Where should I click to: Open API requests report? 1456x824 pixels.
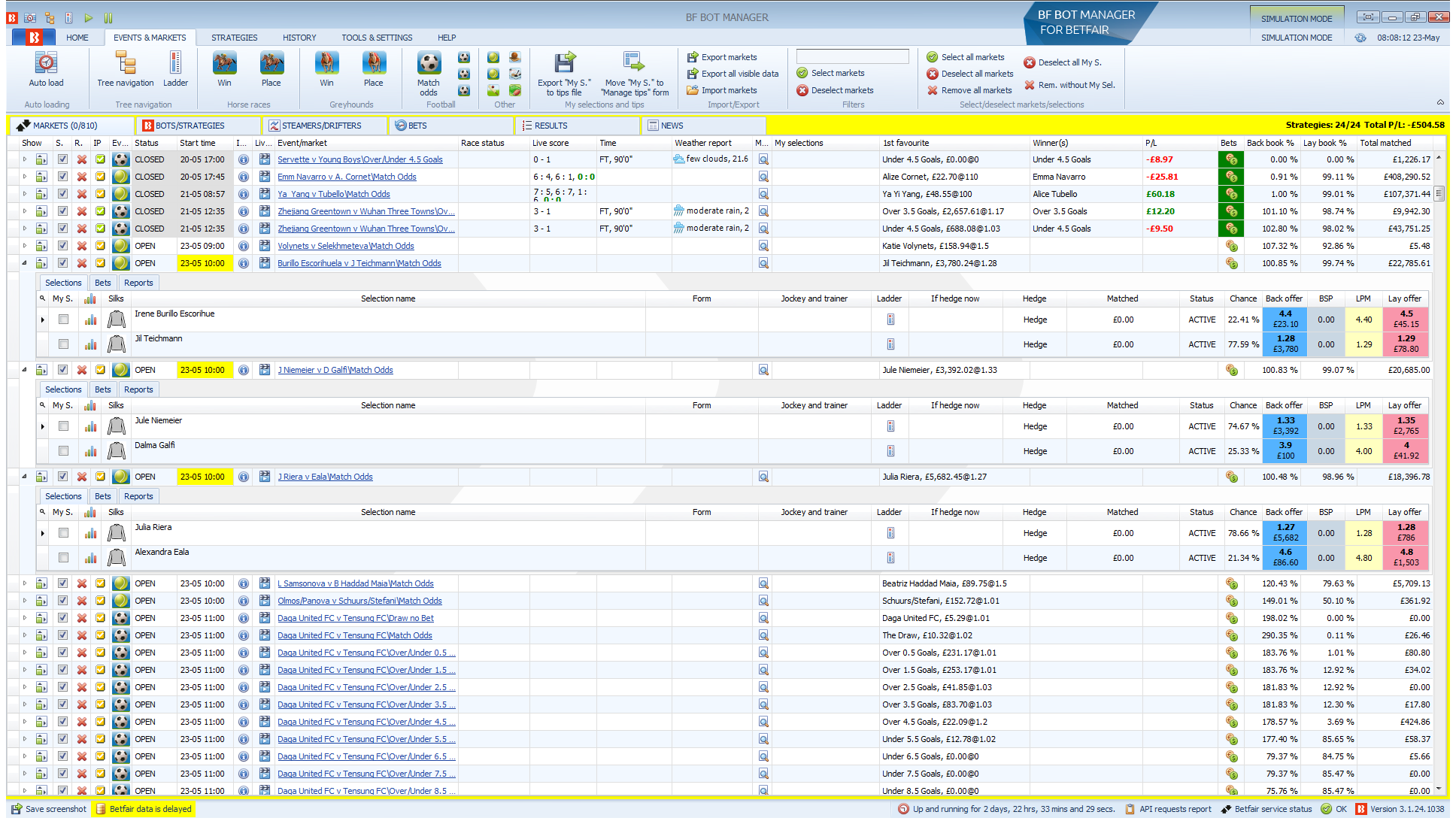pyautogui.click(x=1168, y=809)
